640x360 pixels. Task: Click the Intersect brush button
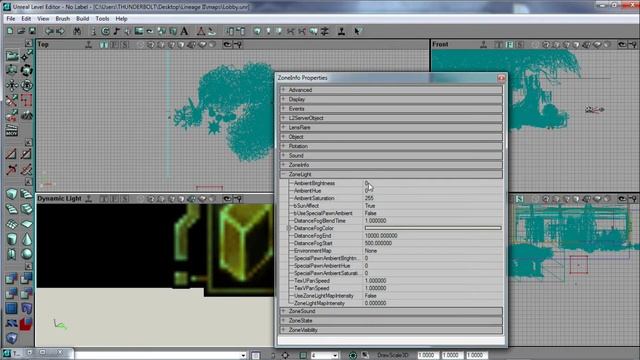tap(12, 293)
